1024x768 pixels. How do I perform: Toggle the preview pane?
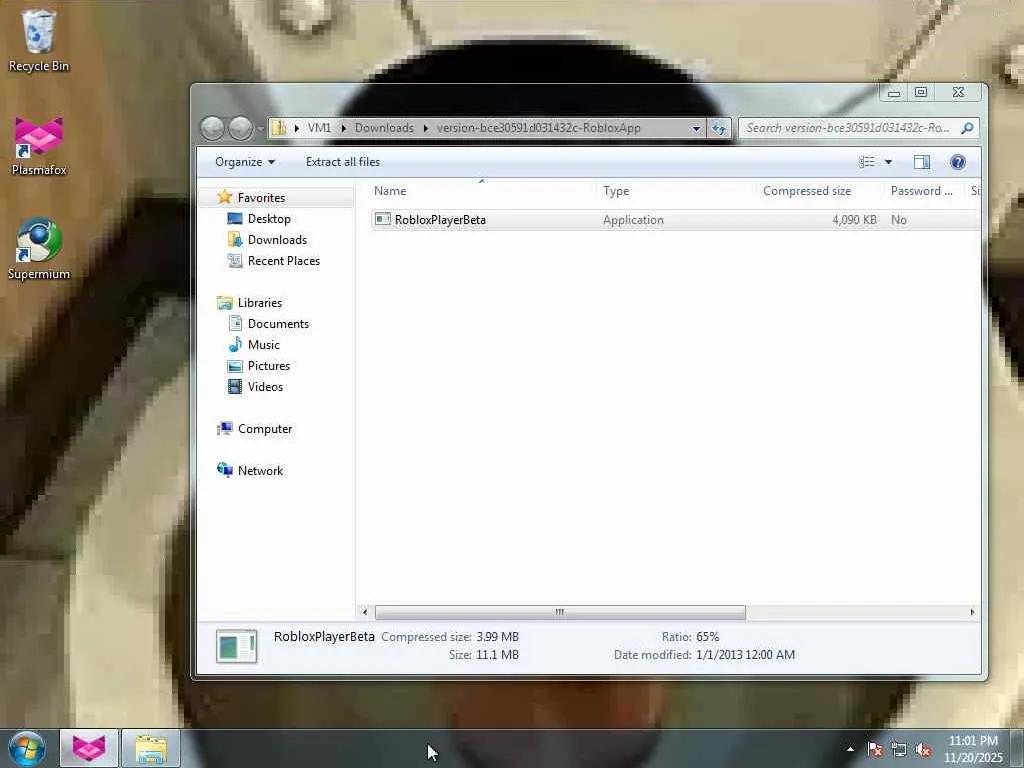point(922,162)
